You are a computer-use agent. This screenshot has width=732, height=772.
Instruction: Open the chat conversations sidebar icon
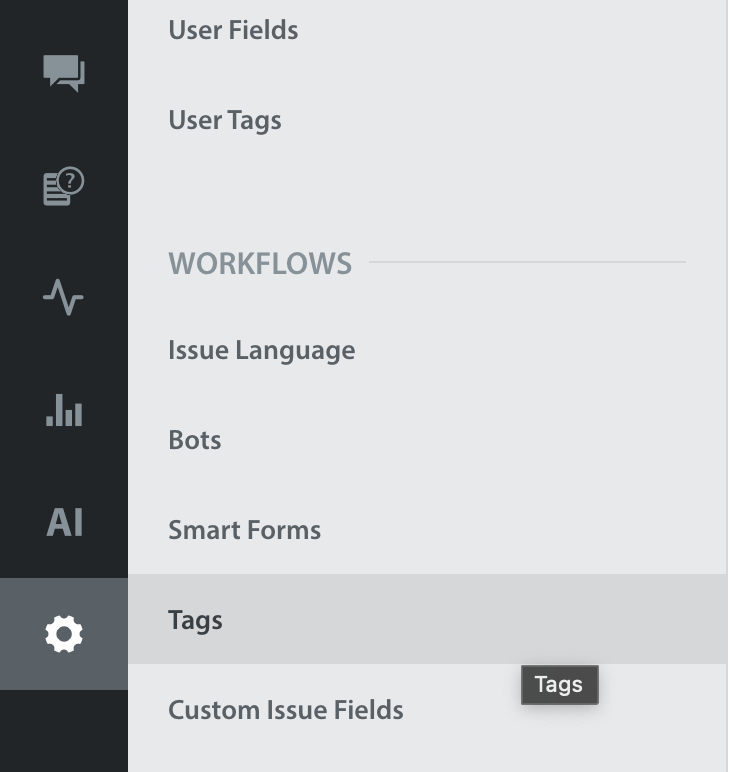(x=64, y=73)
